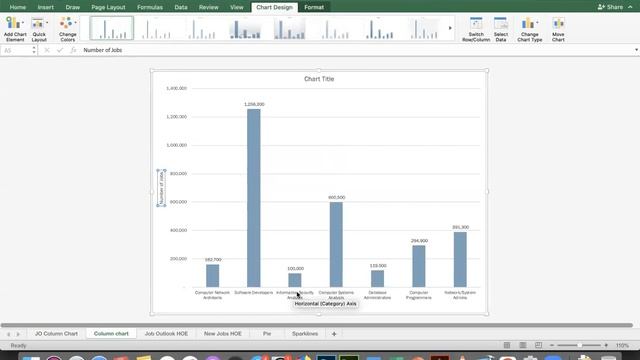The width and height of the screenshot is (640, 360).
Task: Add a new sheet with the plus button
Action: click(334, 334)
